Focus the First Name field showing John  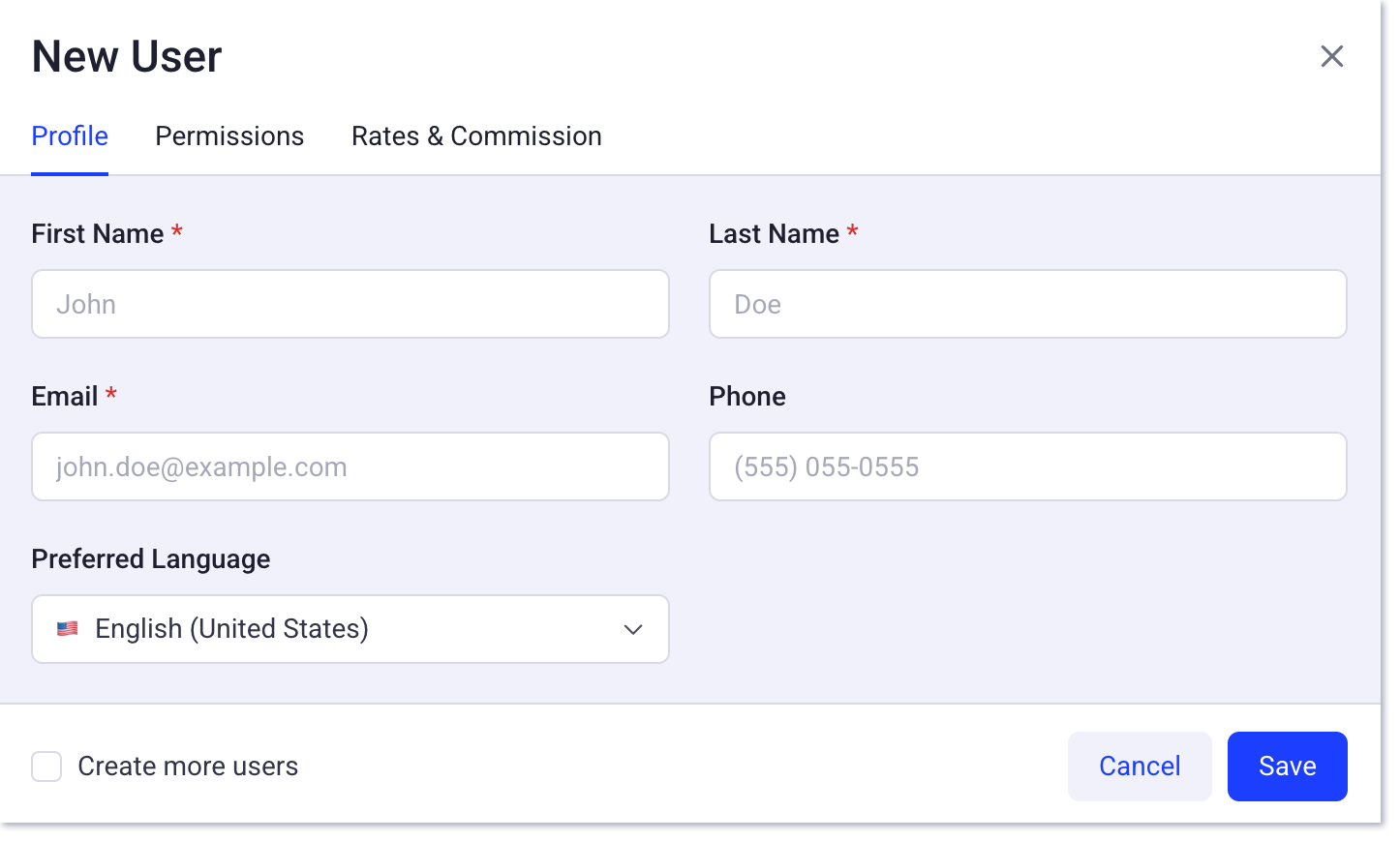click(350, 304)
